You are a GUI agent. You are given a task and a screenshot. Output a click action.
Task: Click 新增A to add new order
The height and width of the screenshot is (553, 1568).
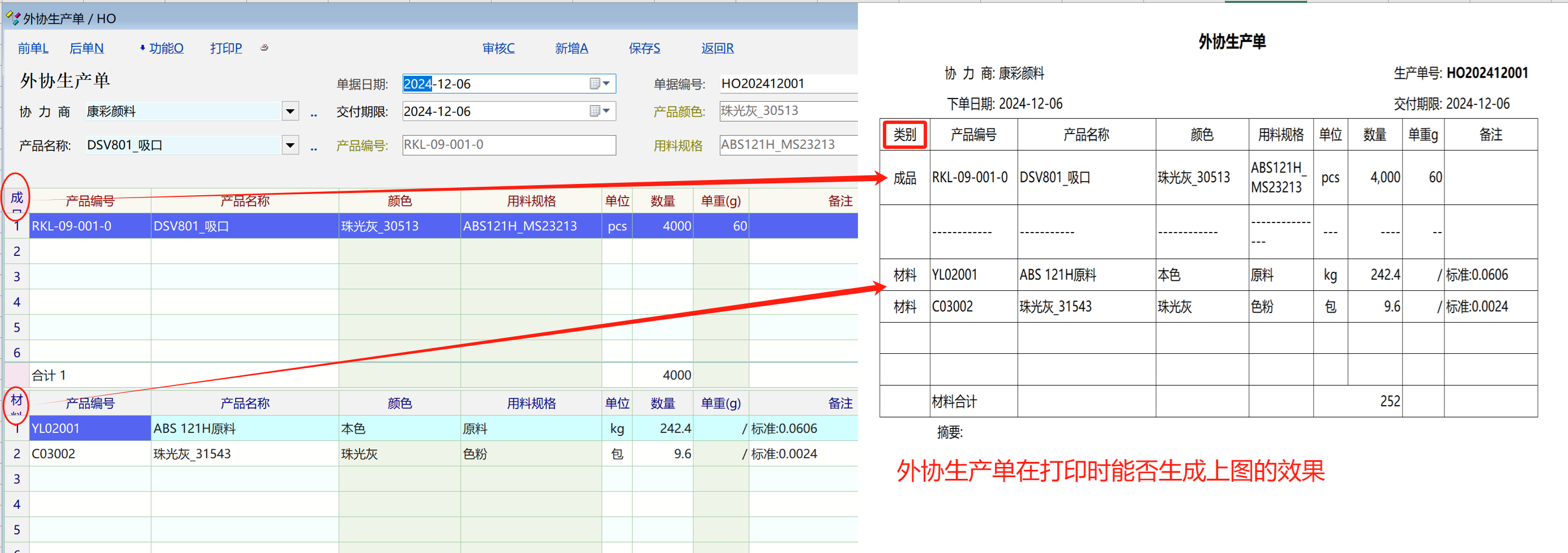coord(571,48)
